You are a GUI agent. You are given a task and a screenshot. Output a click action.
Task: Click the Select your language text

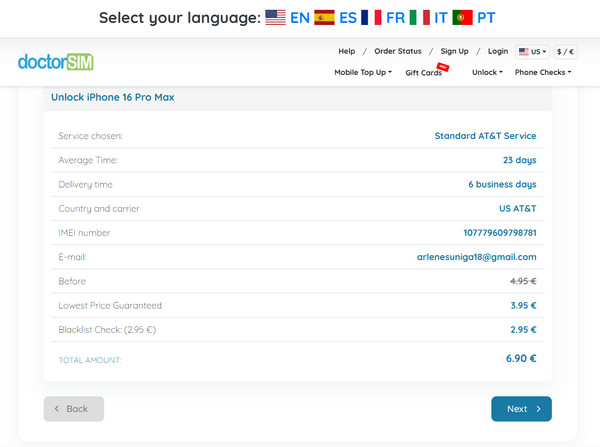pyautogui.click(x=180, y=18)
